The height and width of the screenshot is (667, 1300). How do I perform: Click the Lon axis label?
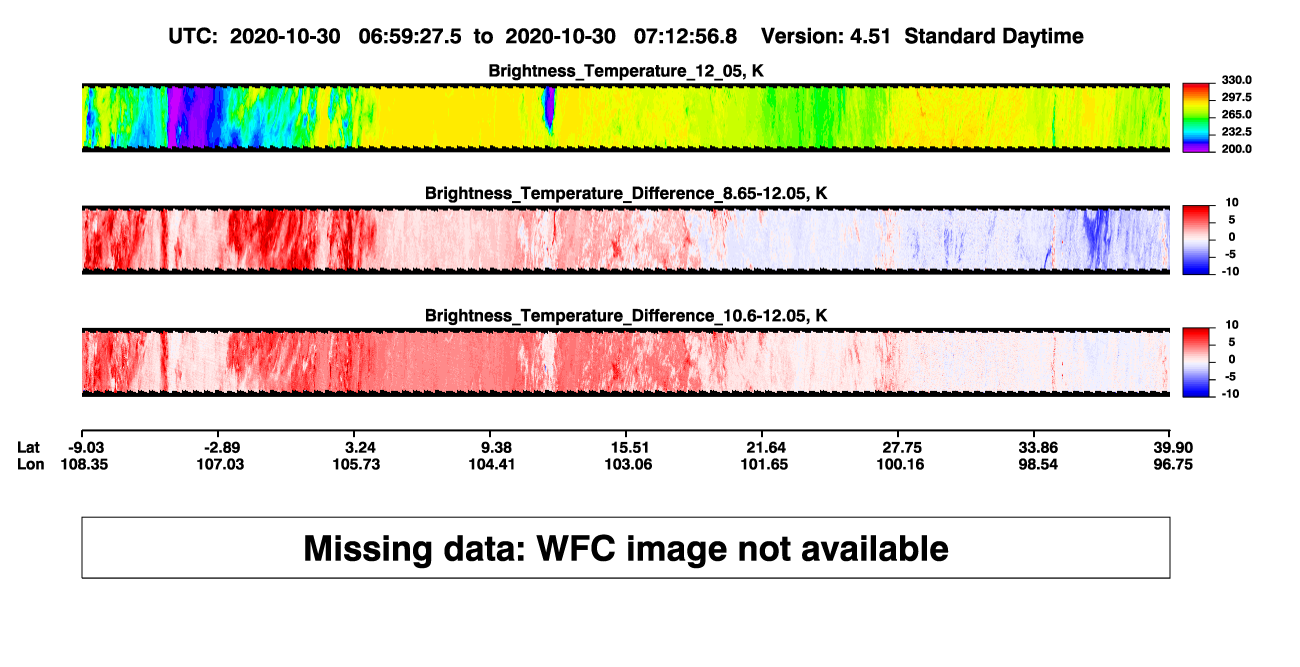tap(31, 464)
